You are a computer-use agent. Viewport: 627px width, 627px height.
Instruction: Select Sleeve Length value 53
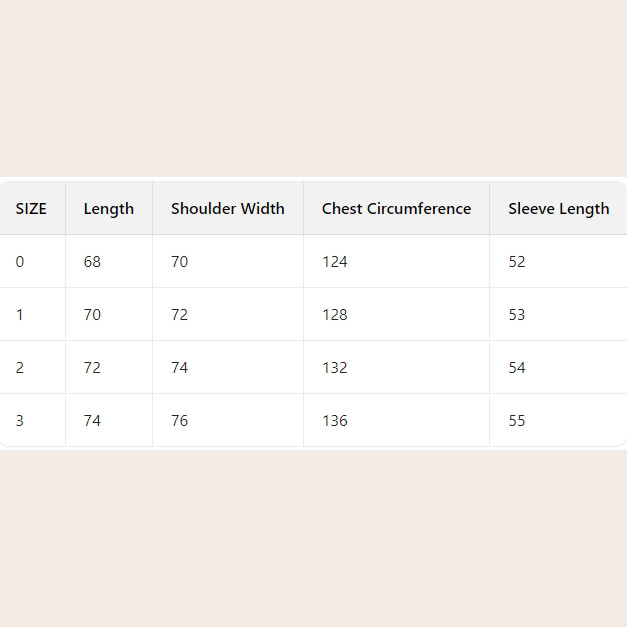pos(516,315)
